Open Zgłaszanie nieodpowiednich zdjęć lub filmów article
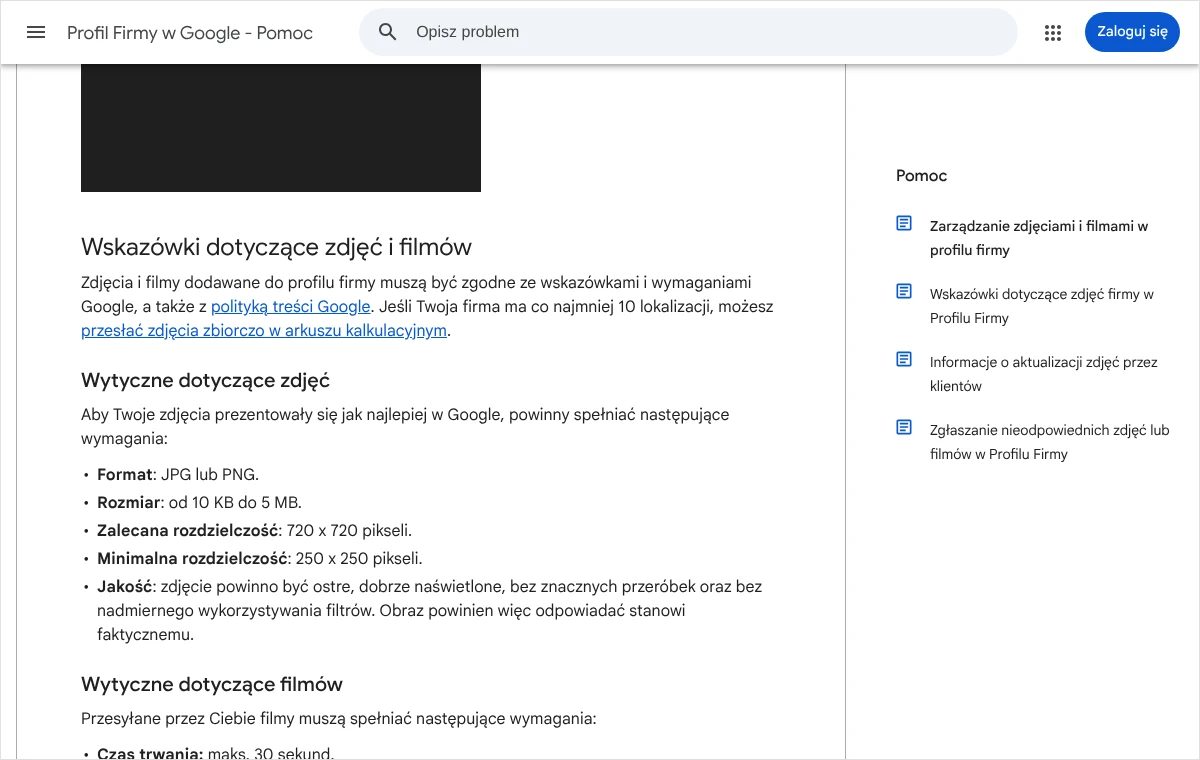The width and height of the screenshot is (1200, 760). click(x=1050, y=442)
